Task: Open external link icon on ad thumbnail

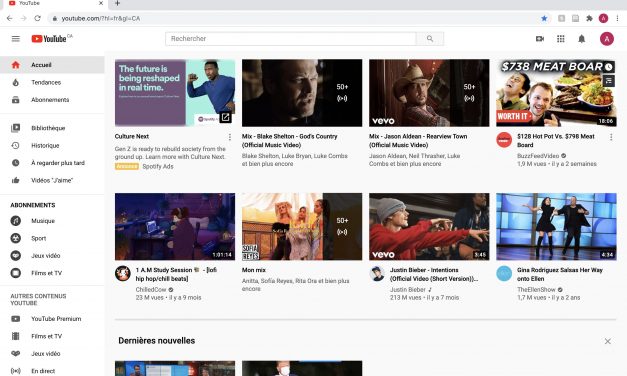Action: coord(225,118)
